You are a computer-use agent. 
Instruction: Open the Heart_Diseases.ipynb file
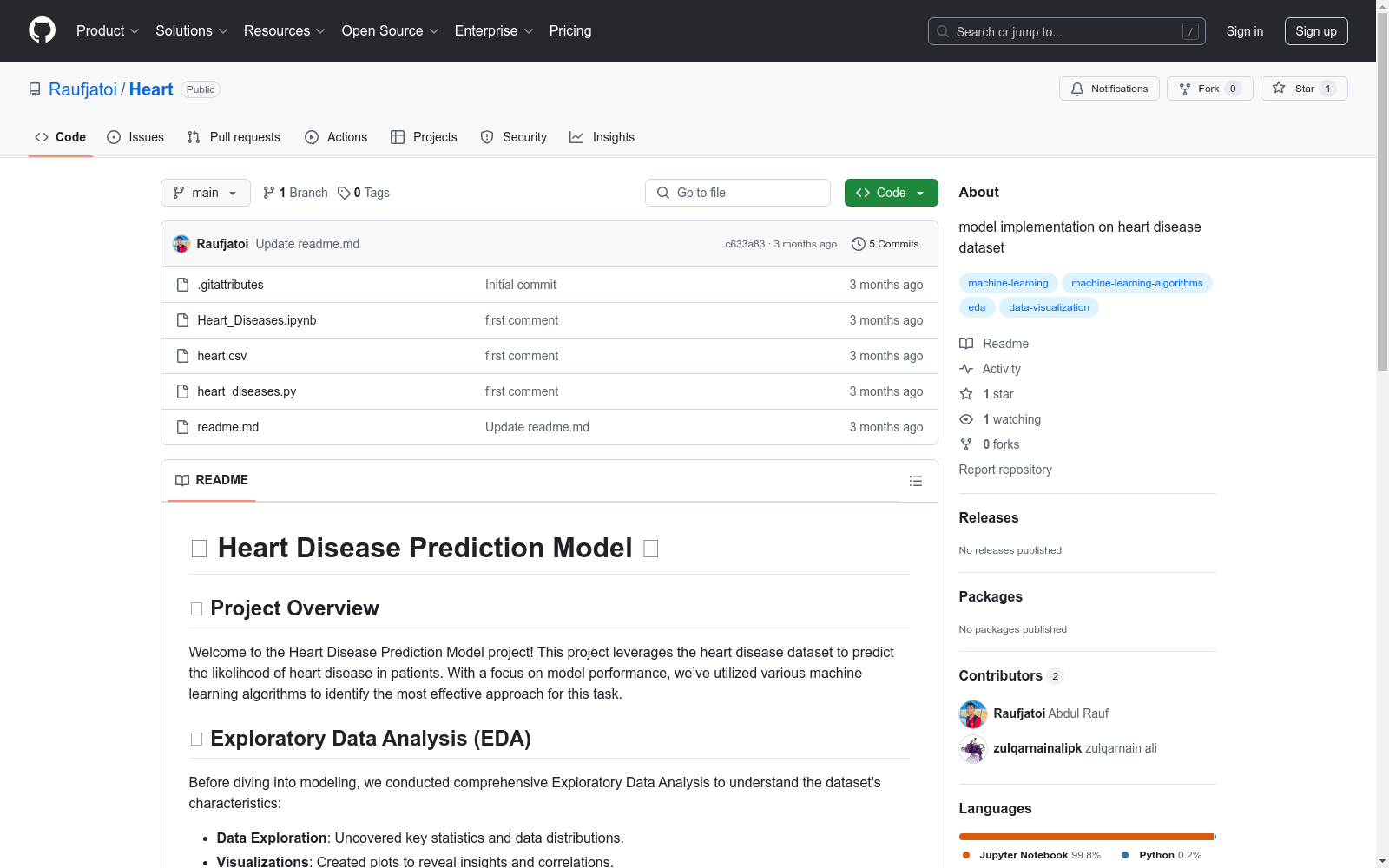tap(257, 320)
